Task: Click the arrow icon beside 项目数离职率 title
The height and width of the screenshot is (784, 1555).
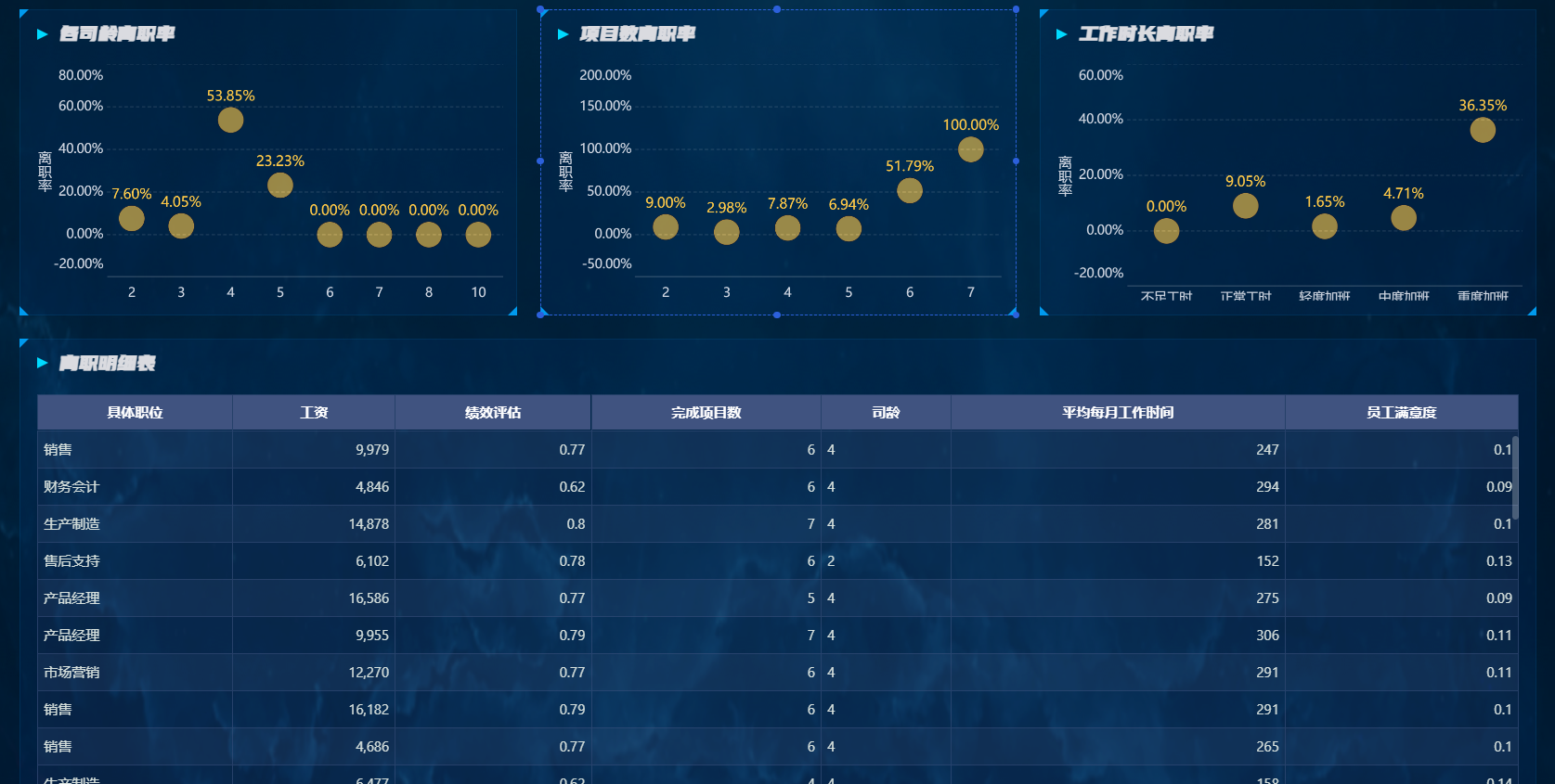Action: 563,34
